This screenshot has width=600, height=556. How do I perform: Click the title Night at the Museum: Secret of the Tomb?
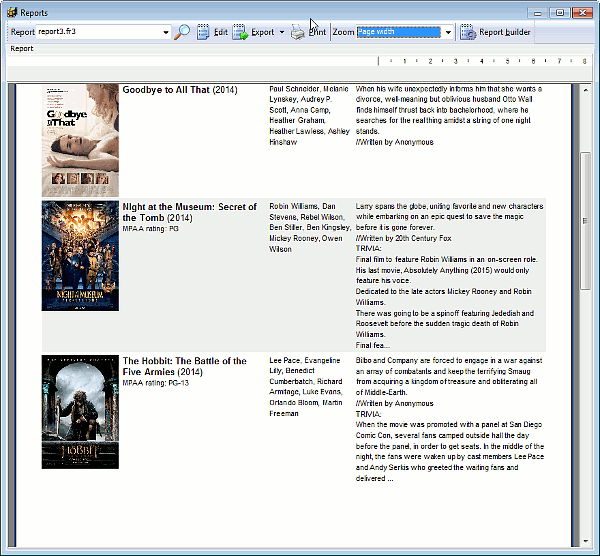pyautogui.click(x=189, y=212)
